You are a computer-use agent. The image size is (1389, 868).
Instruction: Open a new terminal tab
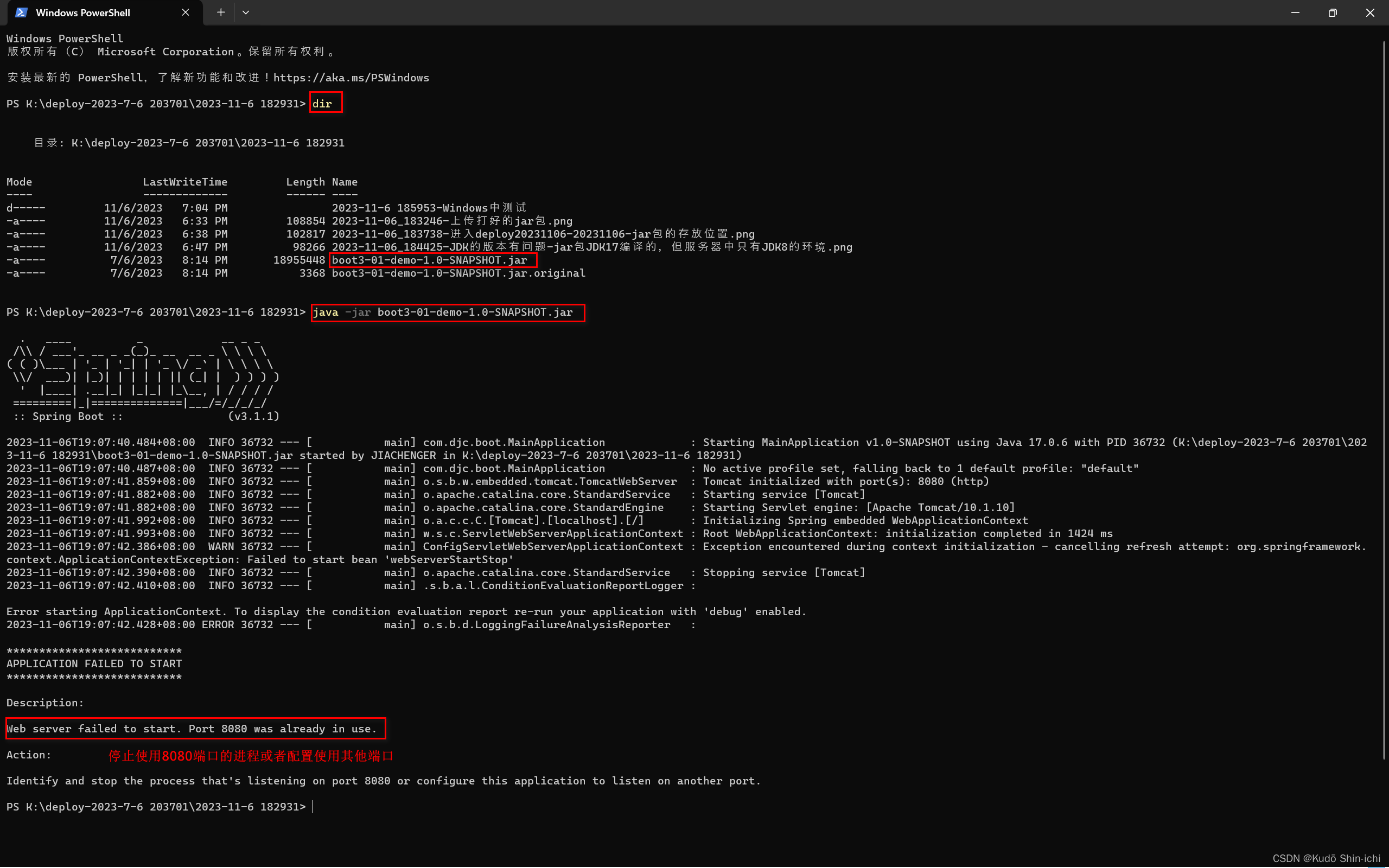click(x=221, y=12)
